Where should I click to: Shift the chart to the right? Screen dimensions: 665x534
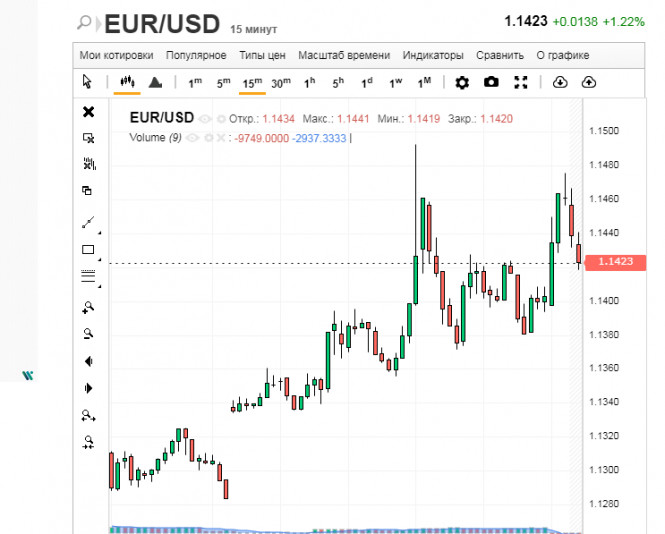pos(88,388)
